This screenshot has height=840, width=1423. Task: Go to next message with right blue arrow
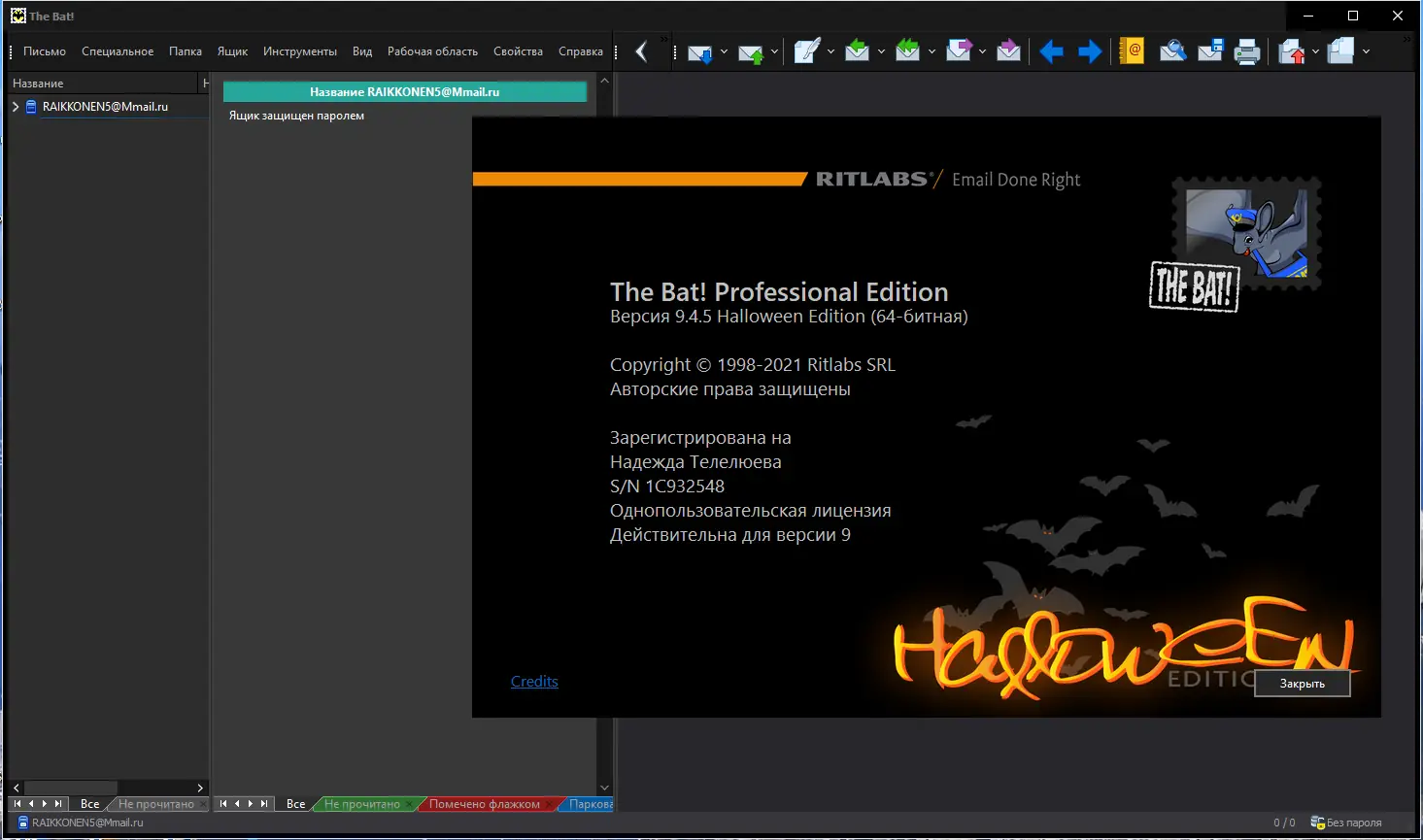(1090, 51)
